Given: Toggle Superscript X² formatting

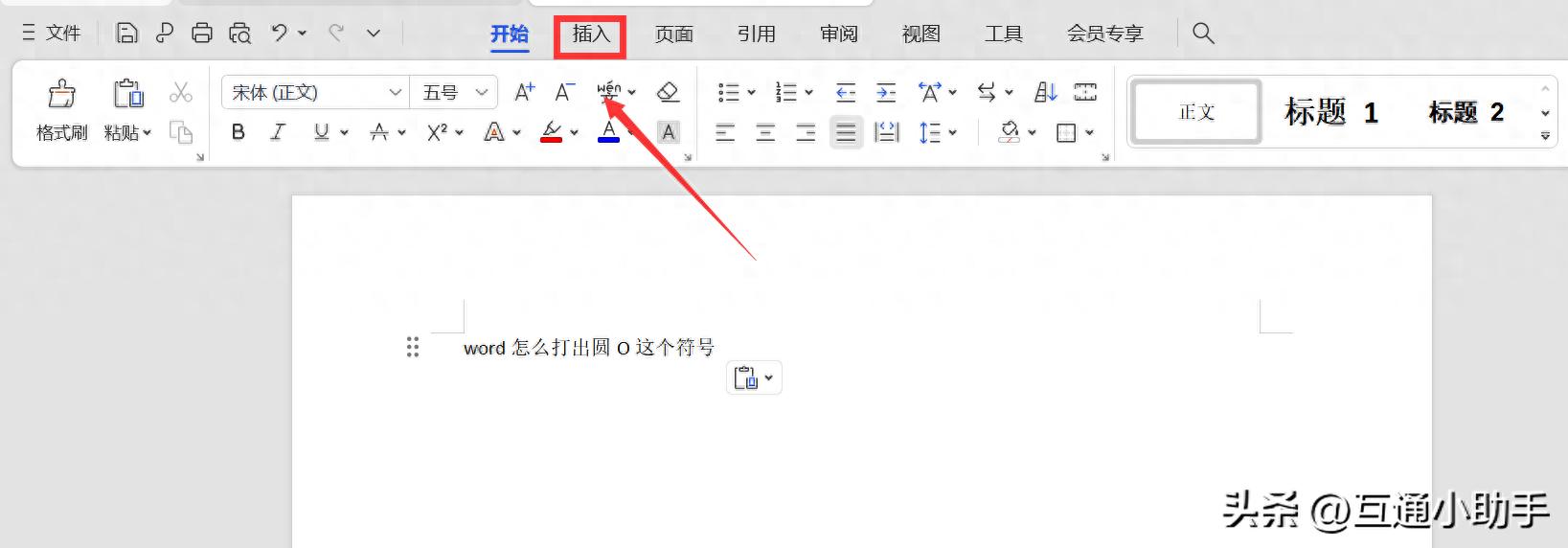Looking at the screenshot, I should pos(437,132).
